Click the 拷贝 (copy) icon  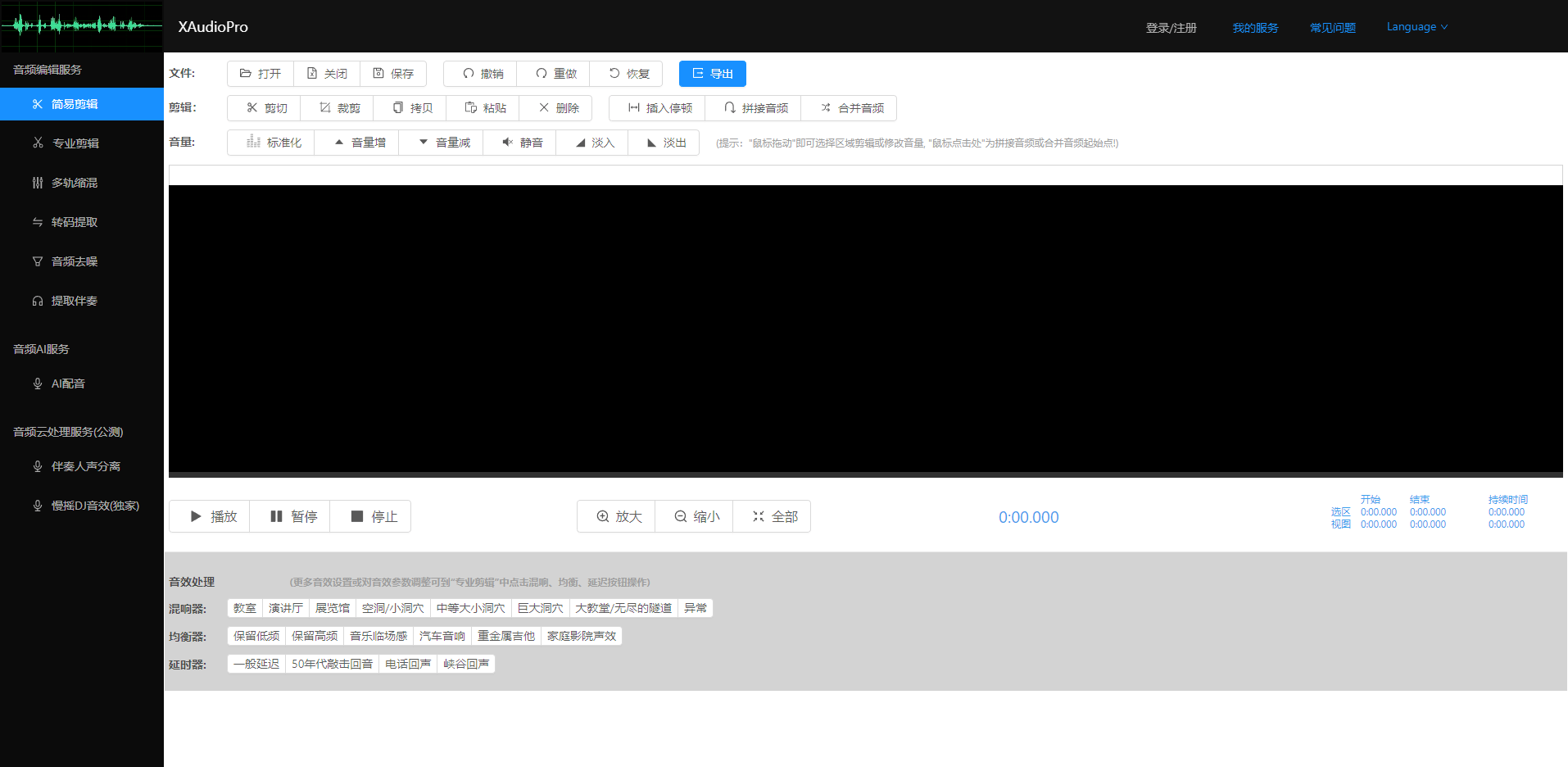pyautogui.click(x=410, y=107)
